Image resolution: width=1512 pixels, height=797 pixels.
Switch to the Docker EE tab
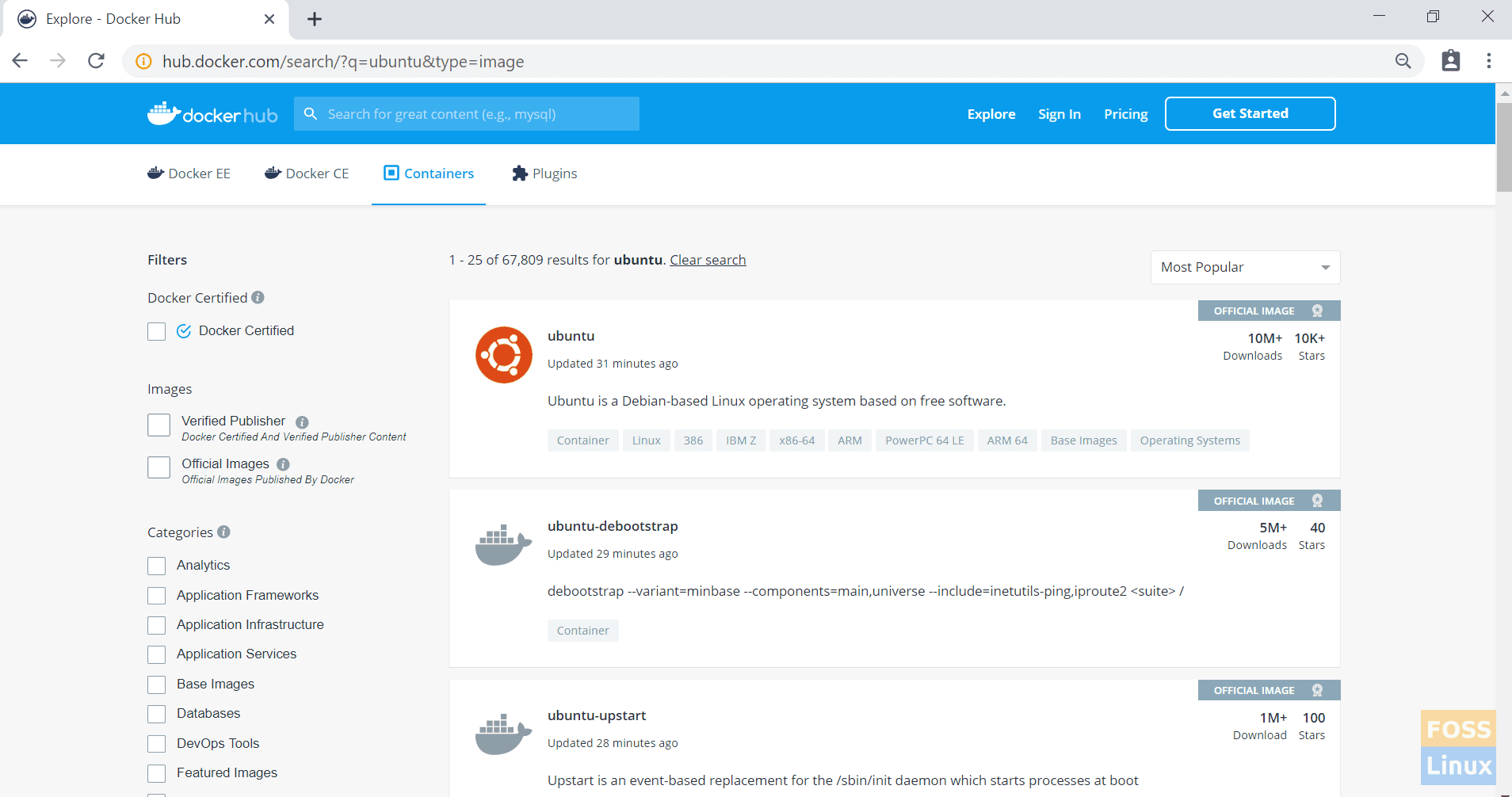189,174
